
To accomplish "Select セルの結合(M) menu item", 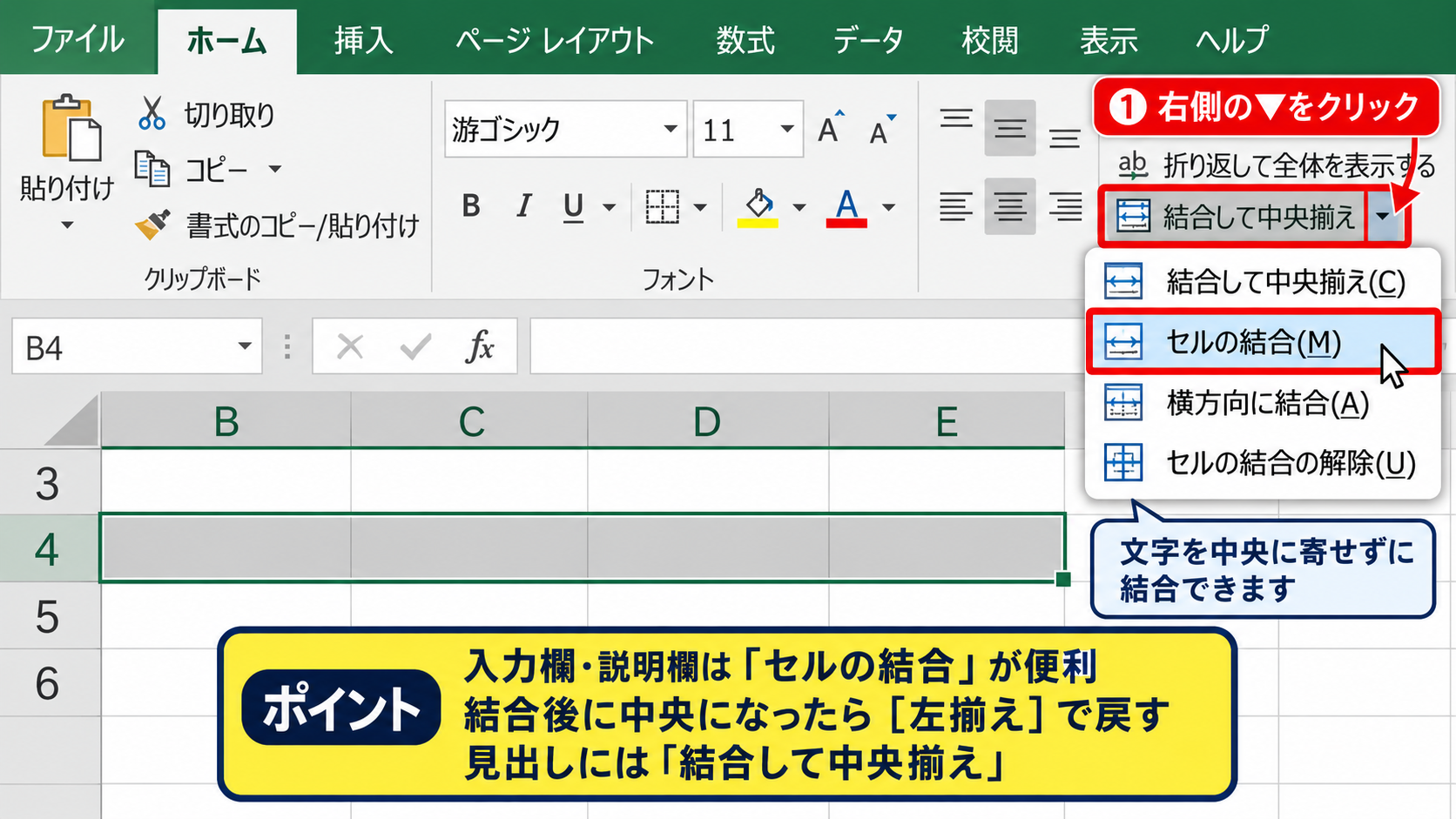I will pyautogui.click(x=1263, y=342).
